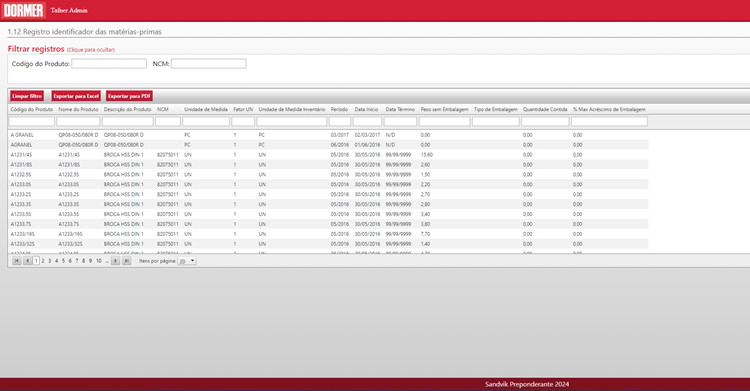The image size is (750, 391).
Task: Open the Itens por página dropdown
Action: [x=187, y=261]
